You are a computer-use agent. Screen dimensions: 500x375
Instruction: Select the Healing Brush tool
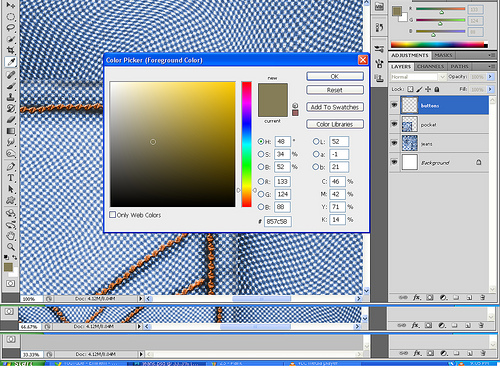click(x=11, y=74)
